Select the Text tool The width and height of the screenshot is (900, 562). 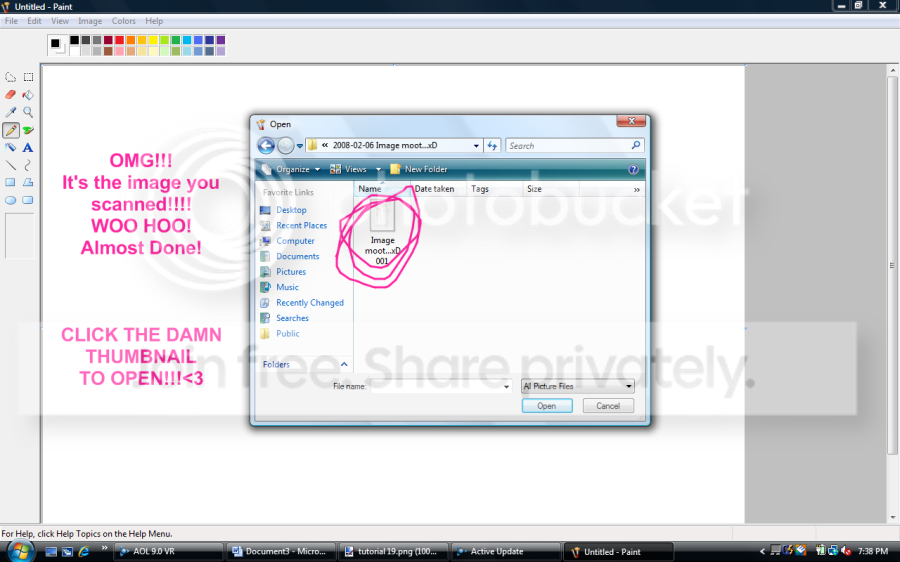point(28,148)
